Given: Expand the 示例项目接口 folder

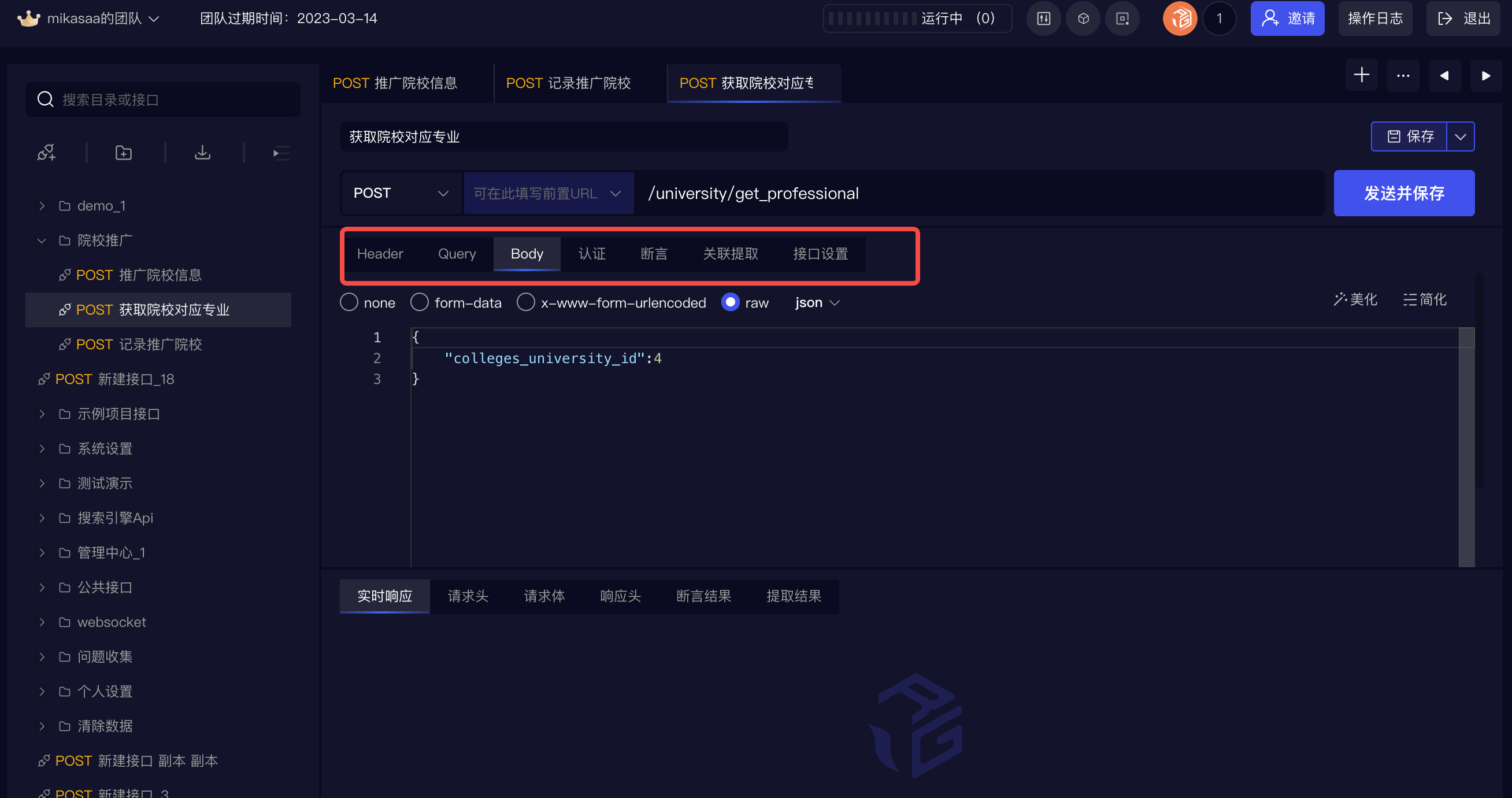Looking at the screenshot, I should (x=42, y=413).
